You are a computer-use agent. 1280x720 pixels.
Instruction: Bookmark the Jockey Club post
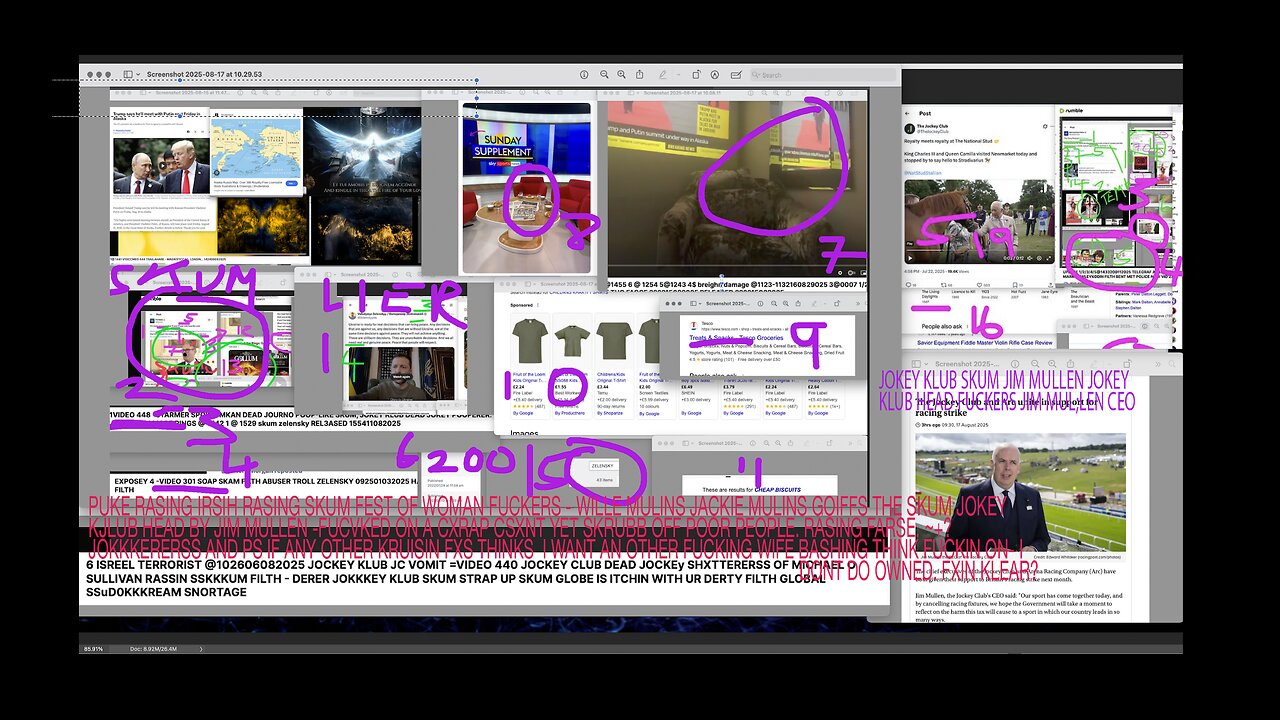[x=1014, y=284]
